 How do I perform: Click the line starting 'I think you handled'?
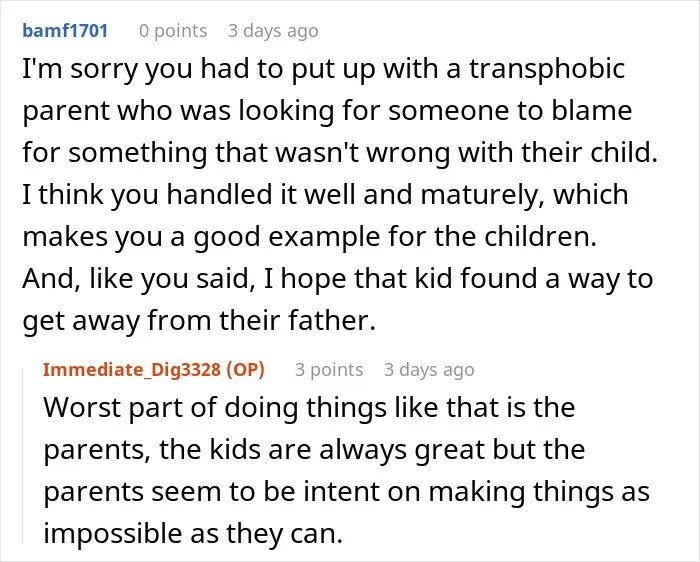tap(325, 195)
